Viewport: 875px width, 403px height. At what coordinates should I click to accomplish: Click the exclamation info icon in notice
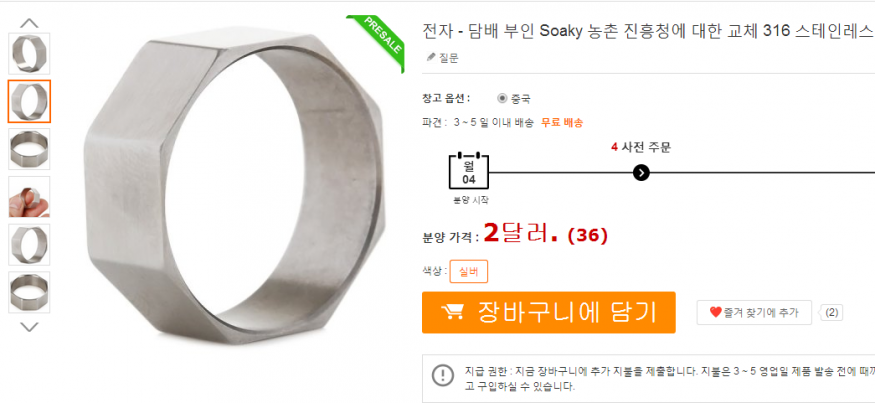pos(443,374)
